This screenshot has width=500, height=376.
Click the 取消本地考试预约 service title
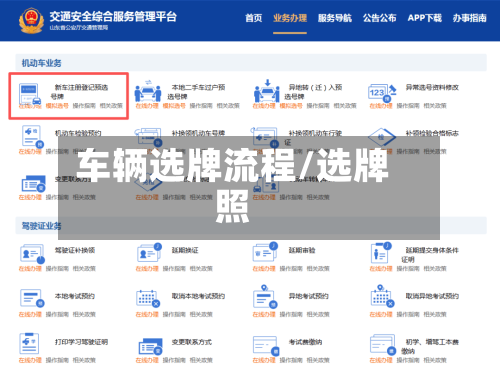click(x=198, y=296)
